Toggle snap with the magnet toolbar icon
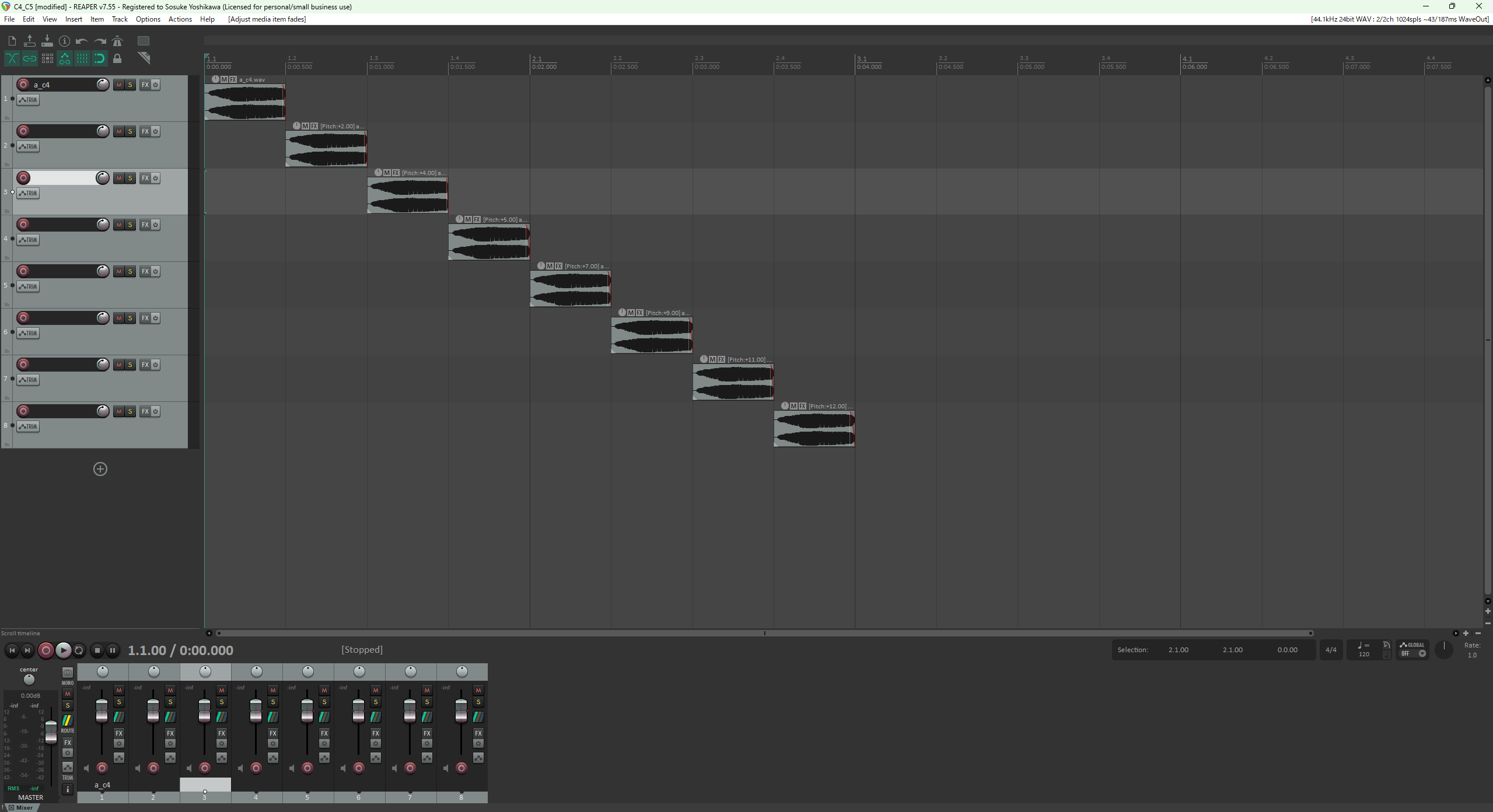The height and width of the screenshot is (812, 1493). 100,58
